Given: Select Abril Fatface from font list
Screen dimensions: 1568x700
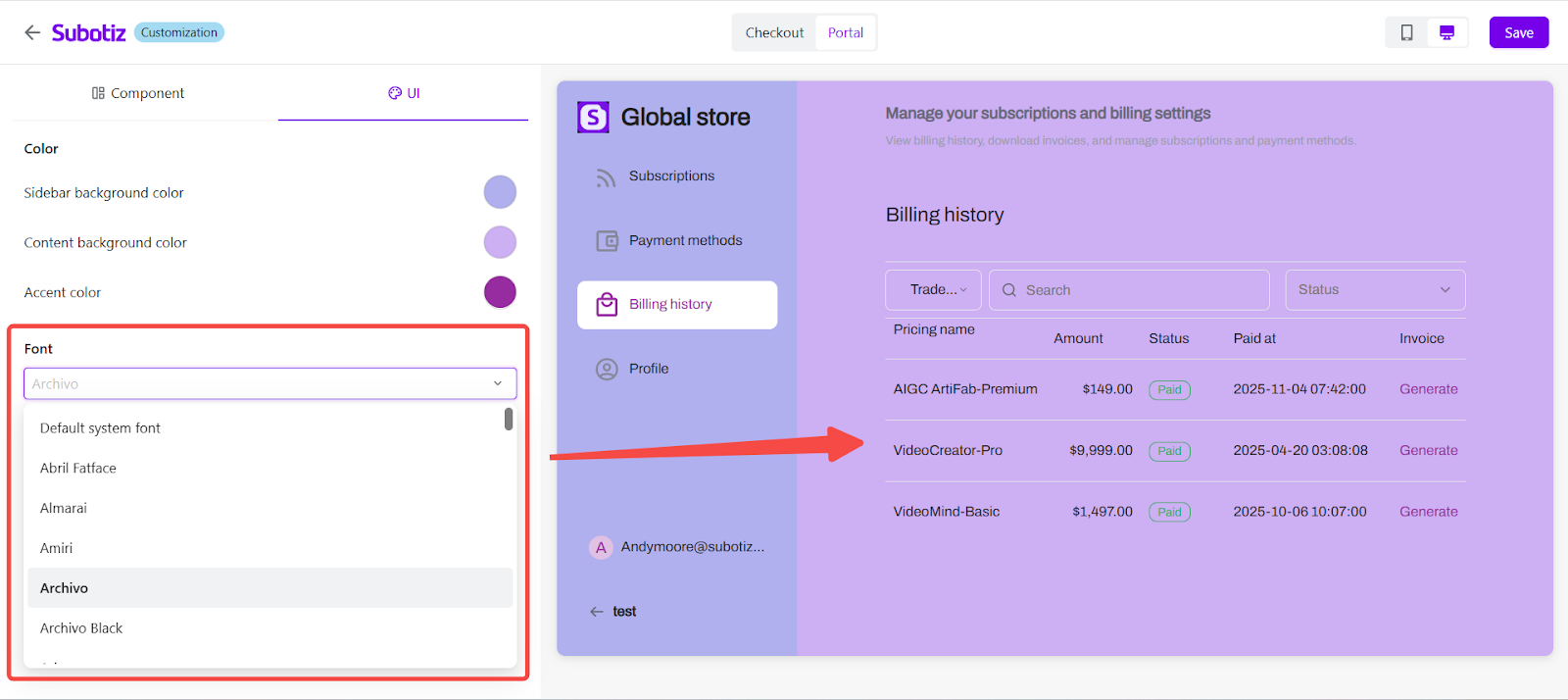Looking at the screenshot, I should [78, 469].
